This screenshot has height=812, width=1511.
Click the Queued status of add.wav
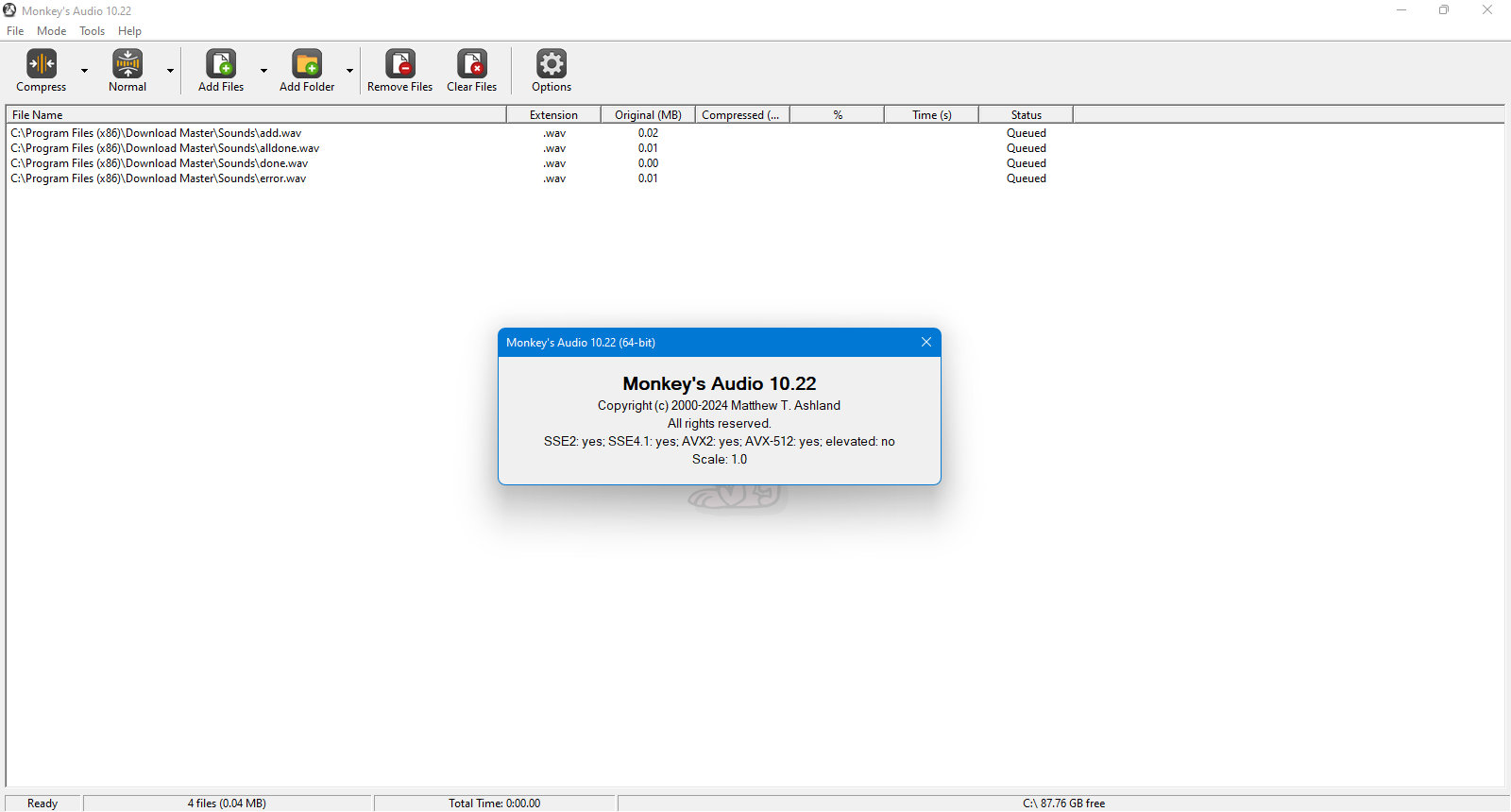click(1027, 133)
